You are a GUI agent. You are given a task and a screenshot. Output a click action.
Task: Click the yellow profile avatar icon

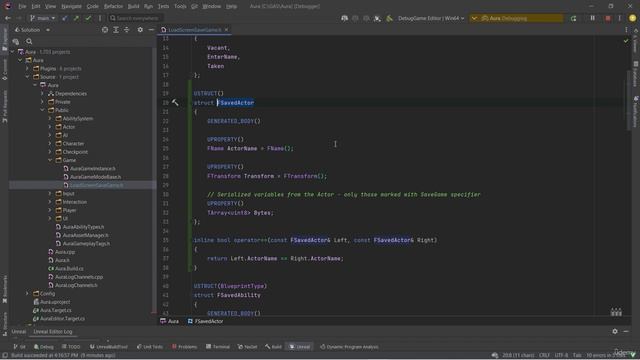pyautogui.click(x=632, y=18)
